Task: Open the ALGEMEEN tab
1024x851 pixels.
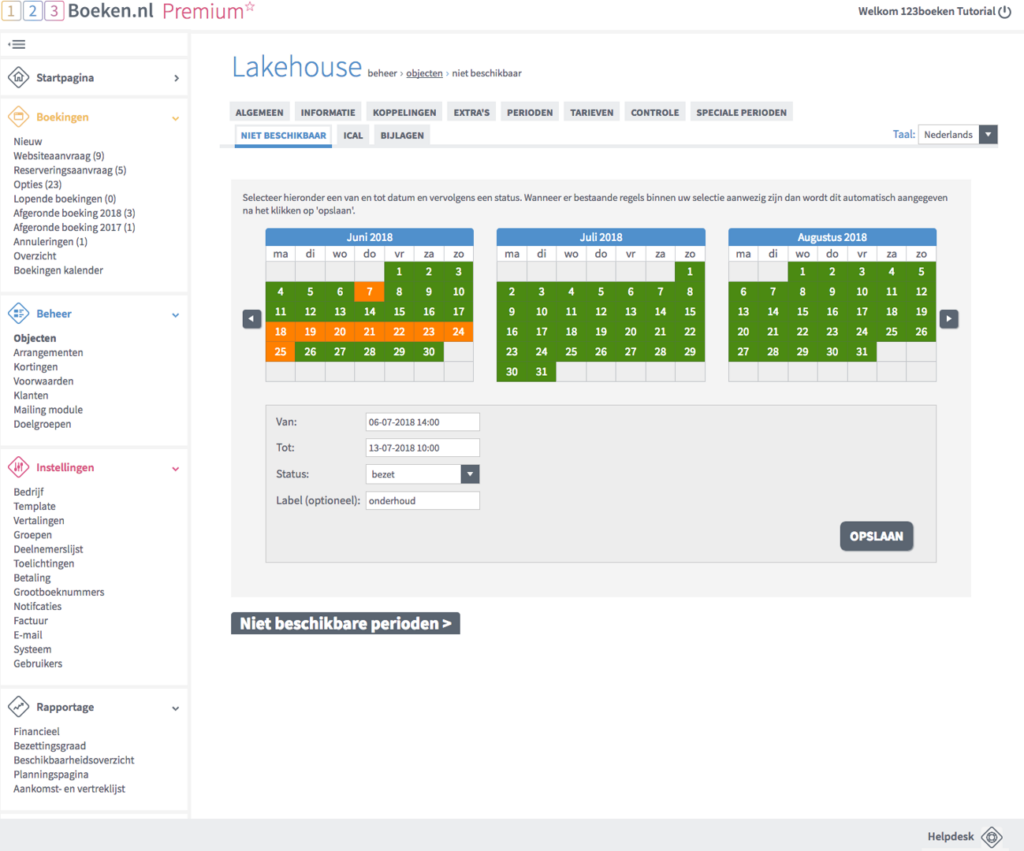Action: [x=259, y=112]
